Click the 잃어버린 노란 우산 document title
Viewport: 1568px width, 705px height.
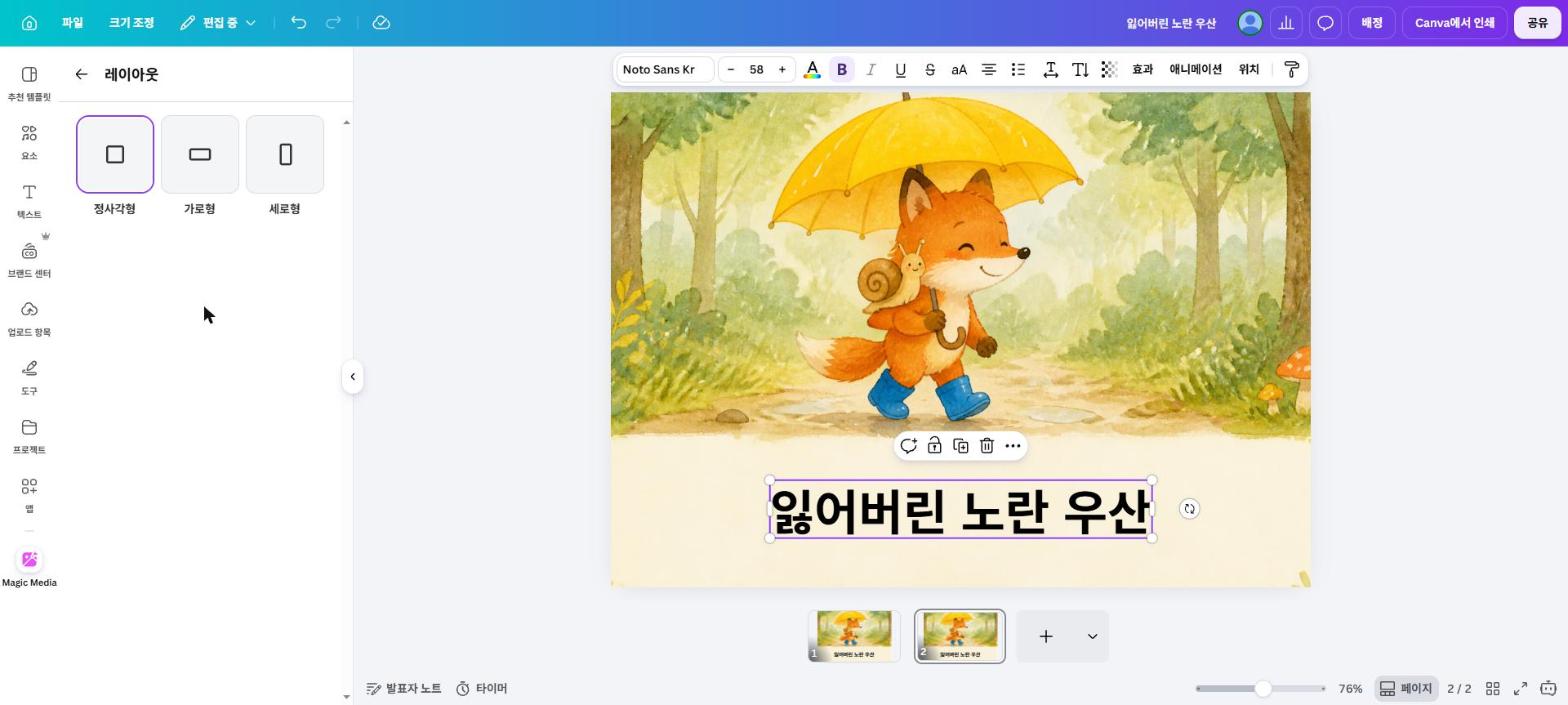point(1171,23)
